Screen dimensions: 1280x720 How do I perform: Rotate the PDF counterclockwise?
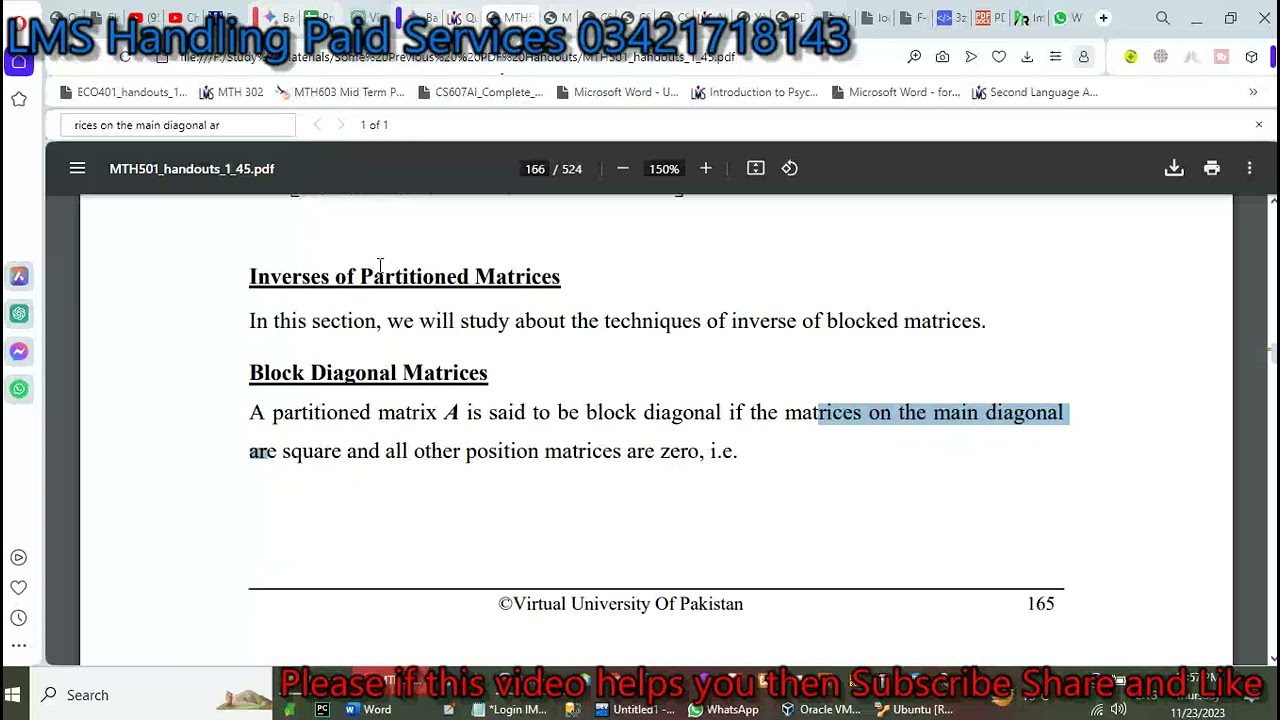pyautogui.click(x=790, y=168)
